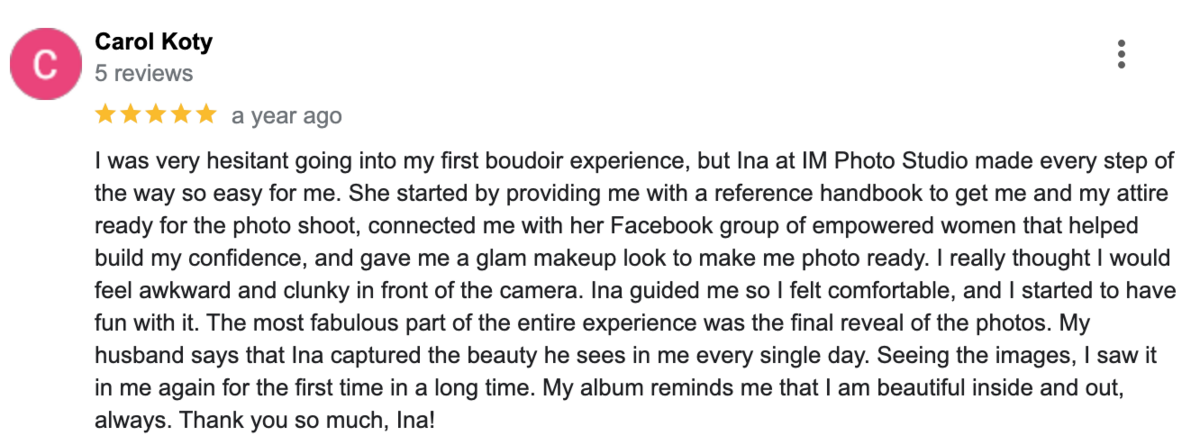Select the third yellow rating star
This screenshot has height=445, width=1200.
pos(155,115)
